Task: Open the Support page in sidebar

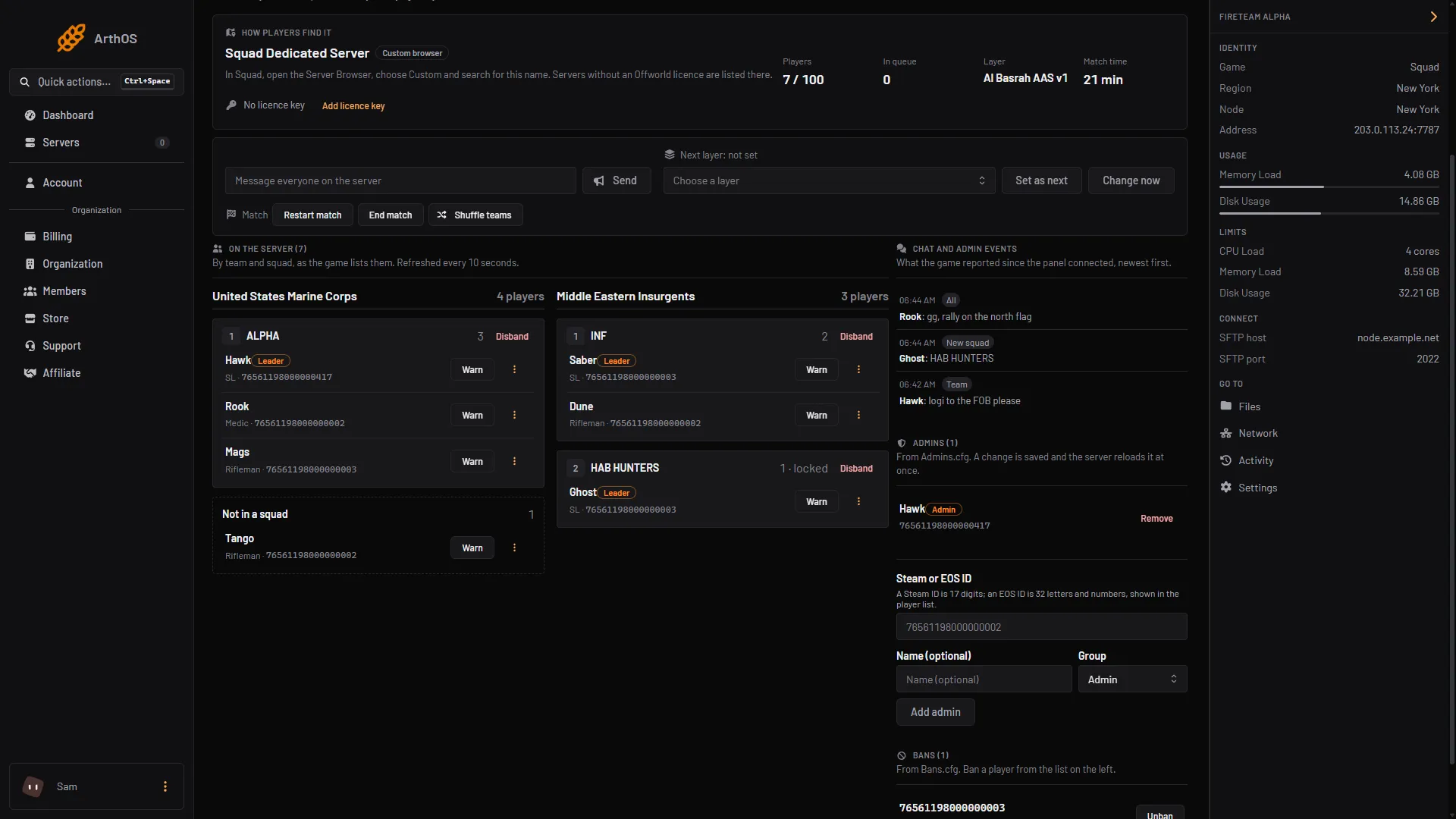Action: coord(96,346)
